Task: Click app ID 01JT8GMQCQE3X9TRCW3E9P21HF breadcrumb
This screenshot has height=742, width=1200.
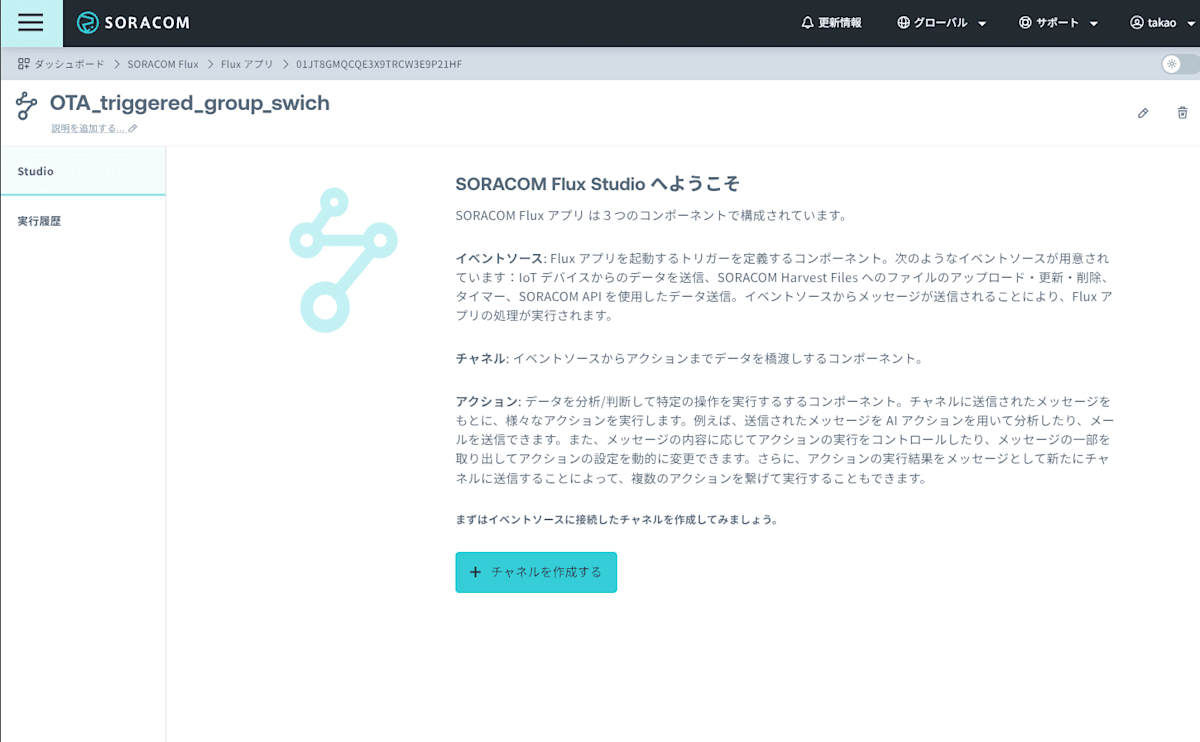Action: (x=379, y=64)
